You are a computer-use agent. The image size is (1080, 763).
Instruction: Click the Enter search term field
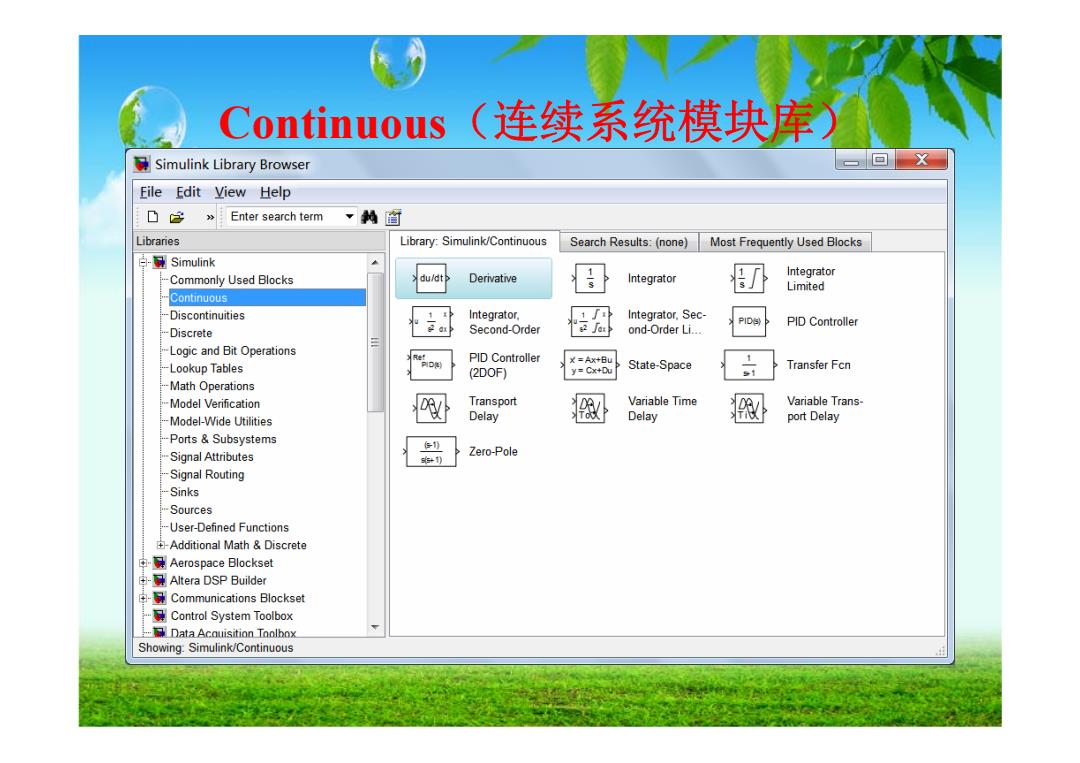(285, 217)
